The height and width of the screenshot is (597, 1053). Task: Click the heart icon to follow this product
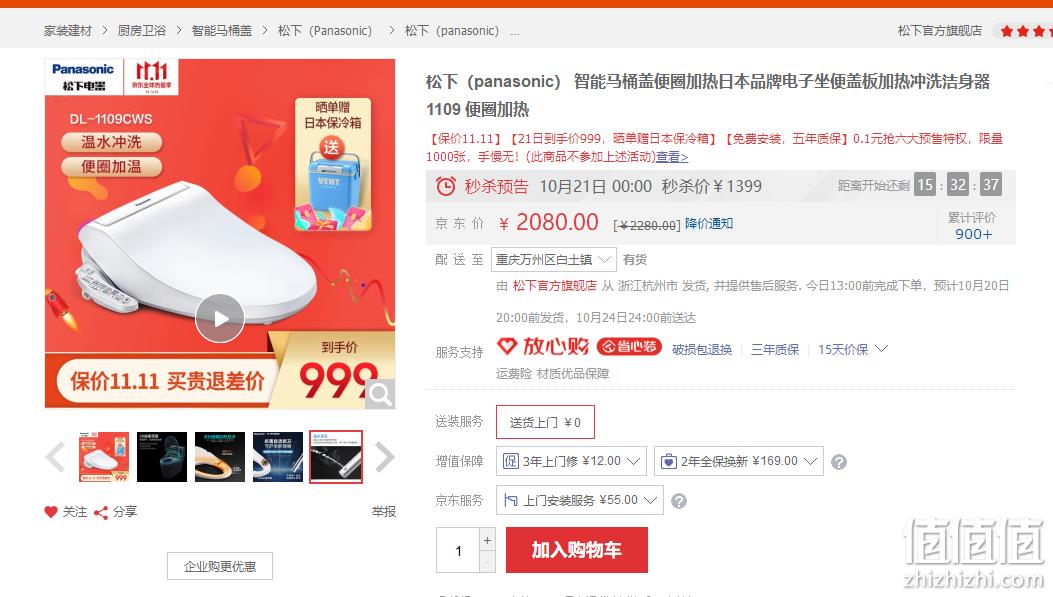point(50,512)
